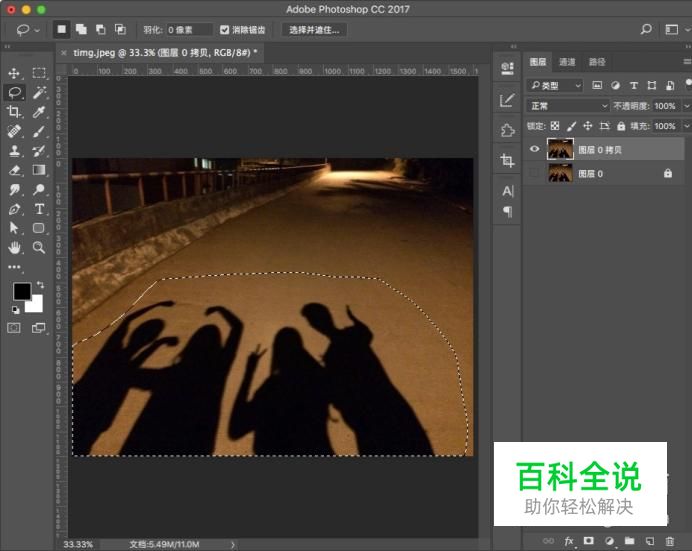Select the Dodge tool
This screenshot has width=692, height=551.
(x=39, y=189)
